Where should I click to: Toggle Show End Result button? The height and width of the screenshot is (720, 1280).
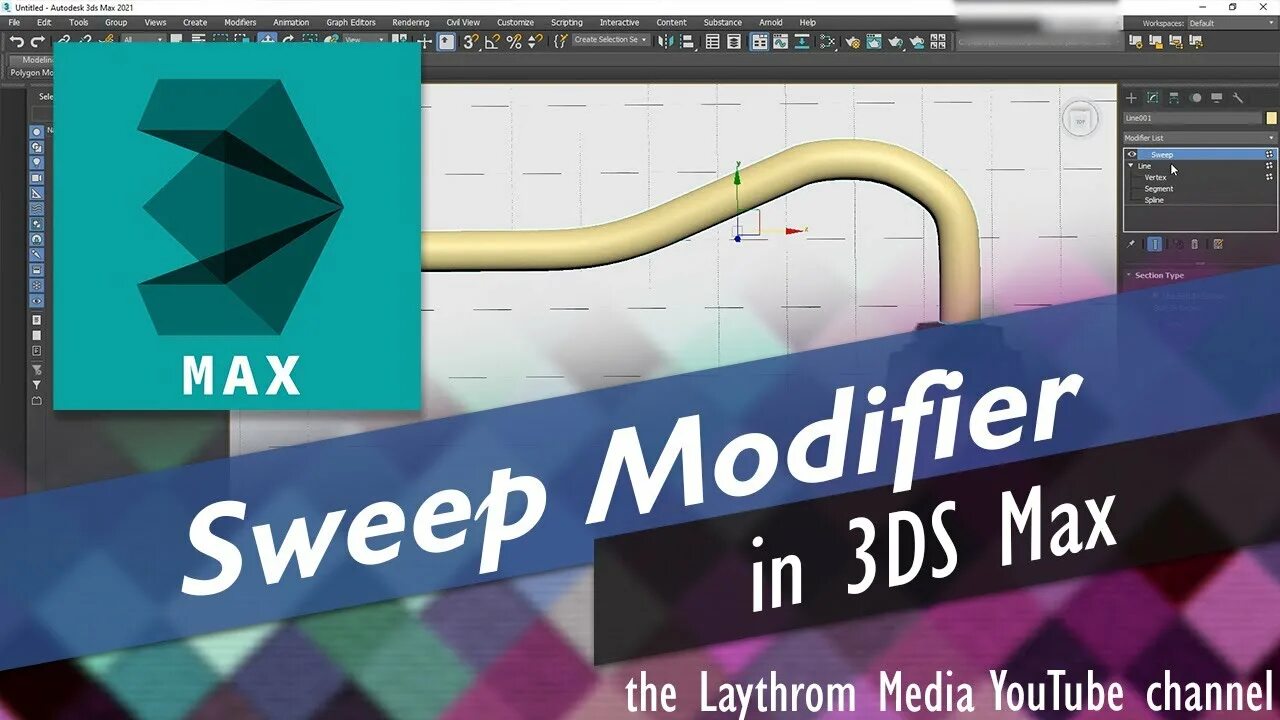[1155, 244]
